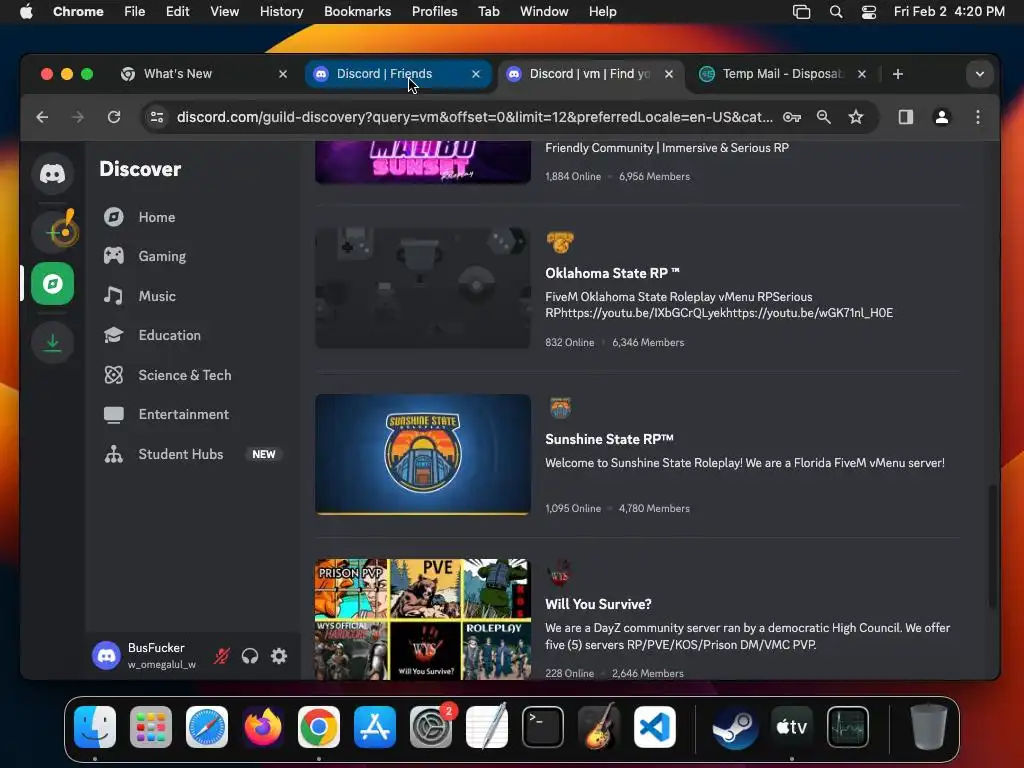Open User Settings gear icon
Image resolution: width=1024 pixels, height=768 pixels.
tap(279, 656)
